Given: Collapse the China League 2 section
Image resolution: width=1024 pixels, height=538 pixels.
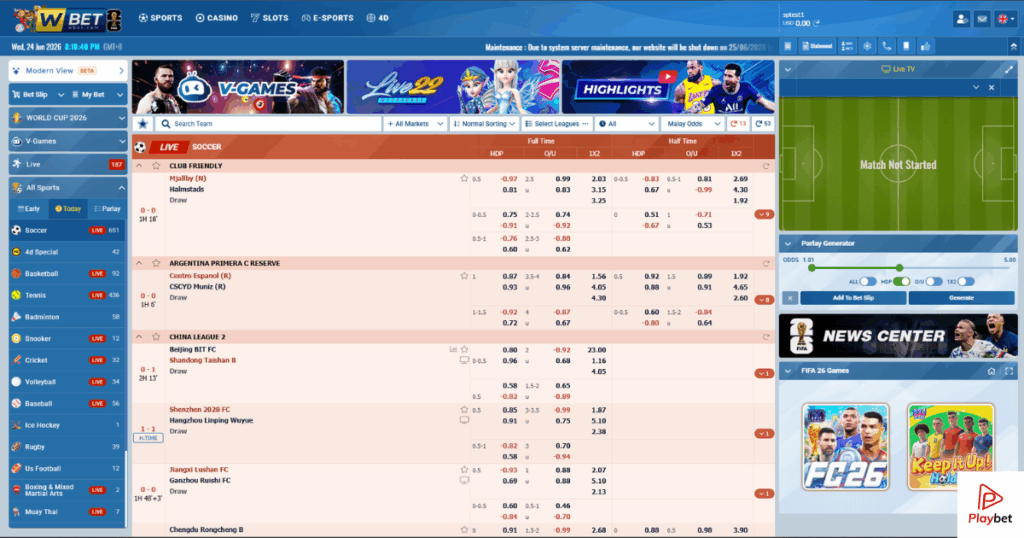Looking at the screenshot, I should (139, 337).
